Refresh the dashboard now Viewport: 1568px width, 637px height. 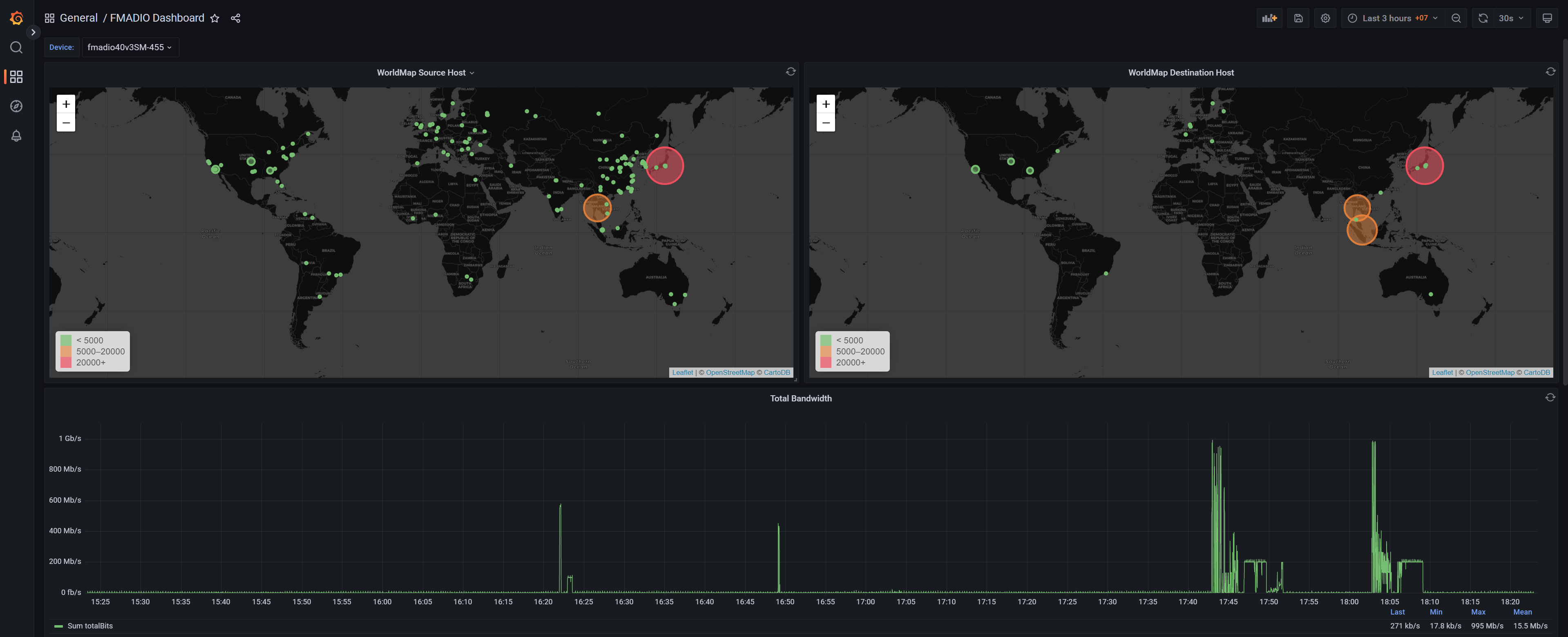coord(1483,18)
